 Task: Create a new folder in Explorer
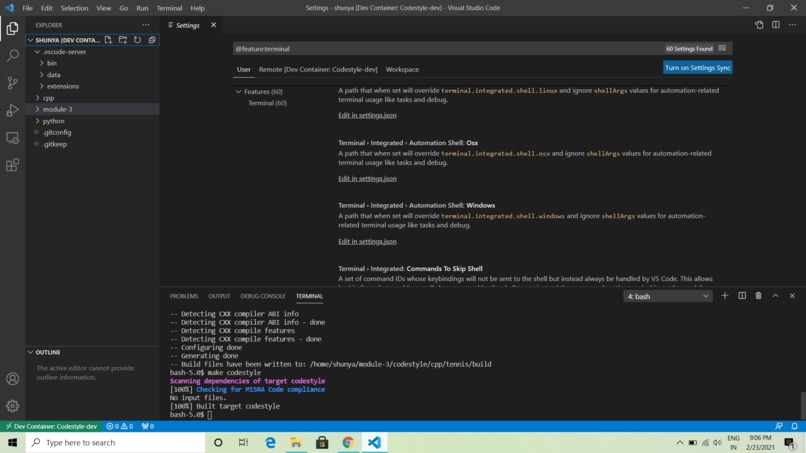123,40
